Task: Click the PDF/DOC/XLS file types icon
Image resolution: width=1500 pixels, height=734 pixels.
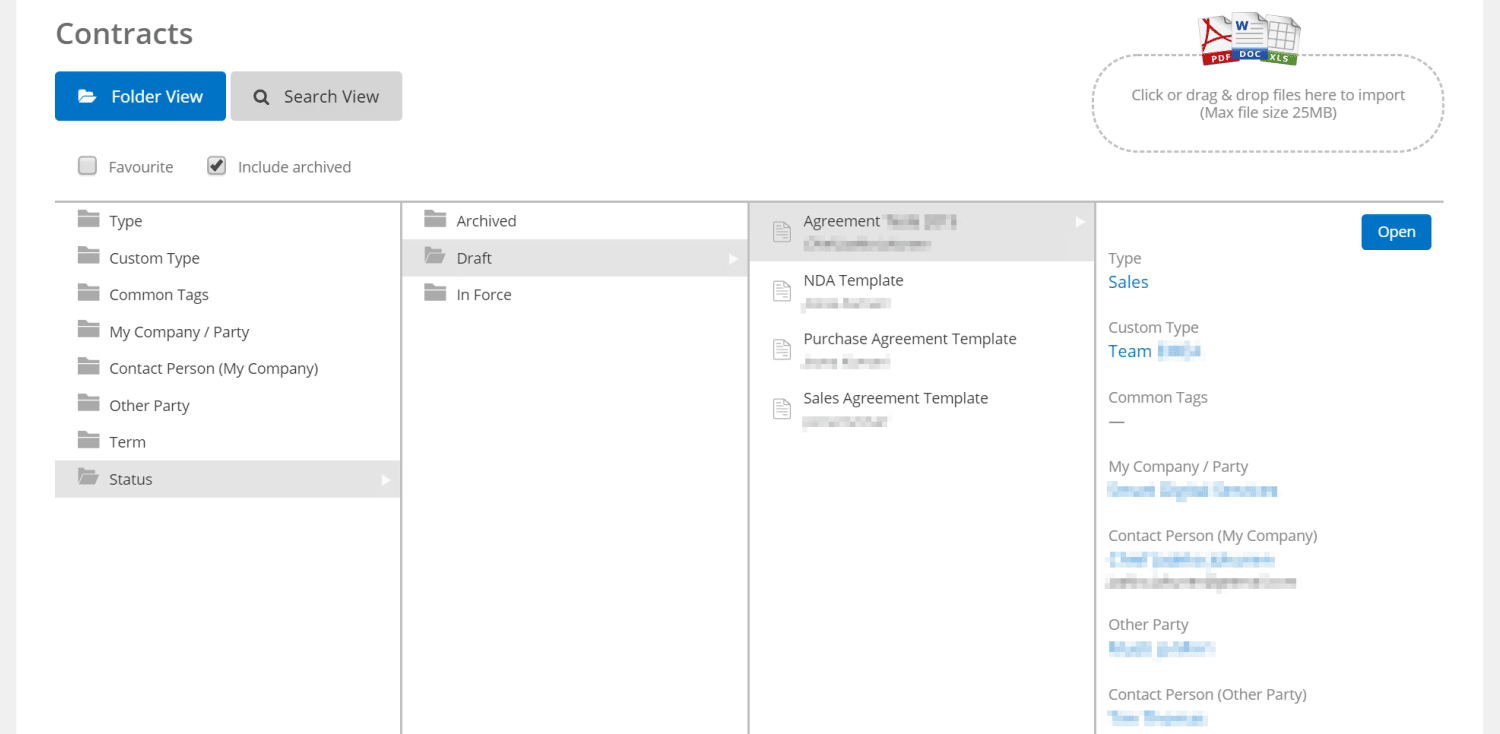Action: pos(1249,40)
